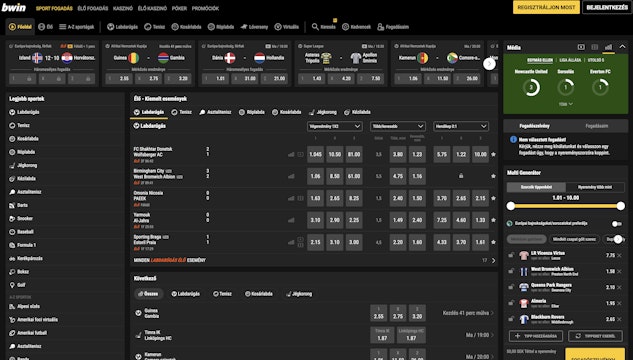Open the Póker menu
This screenshot has height=360, width=633.
point(179,8)
